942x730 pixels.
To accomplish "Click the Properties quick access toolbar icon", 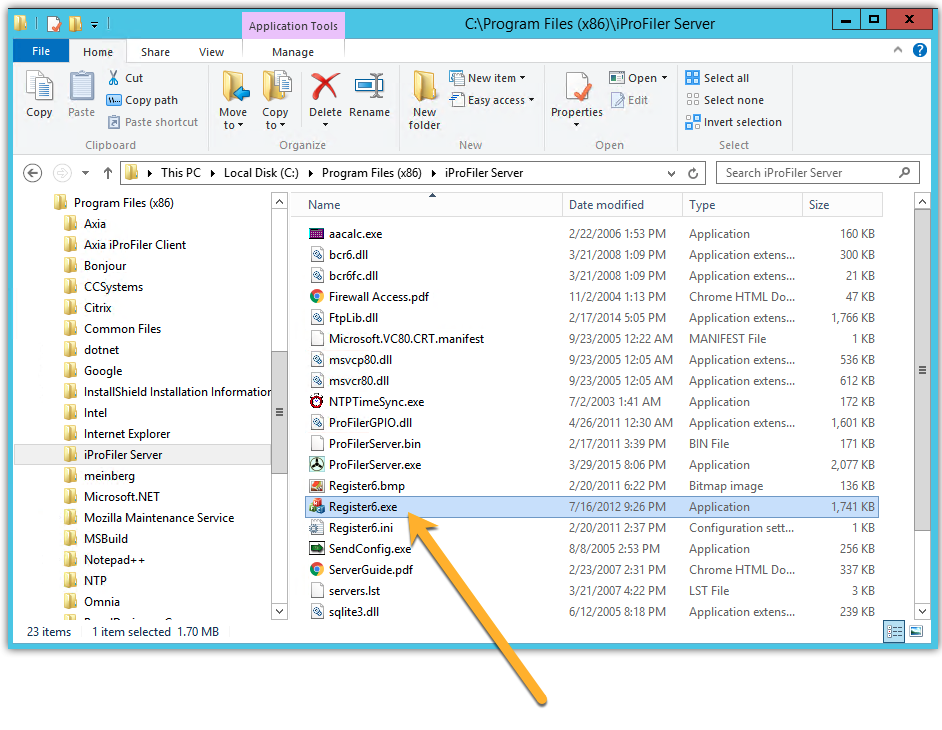I will click(x=54, y=23).
